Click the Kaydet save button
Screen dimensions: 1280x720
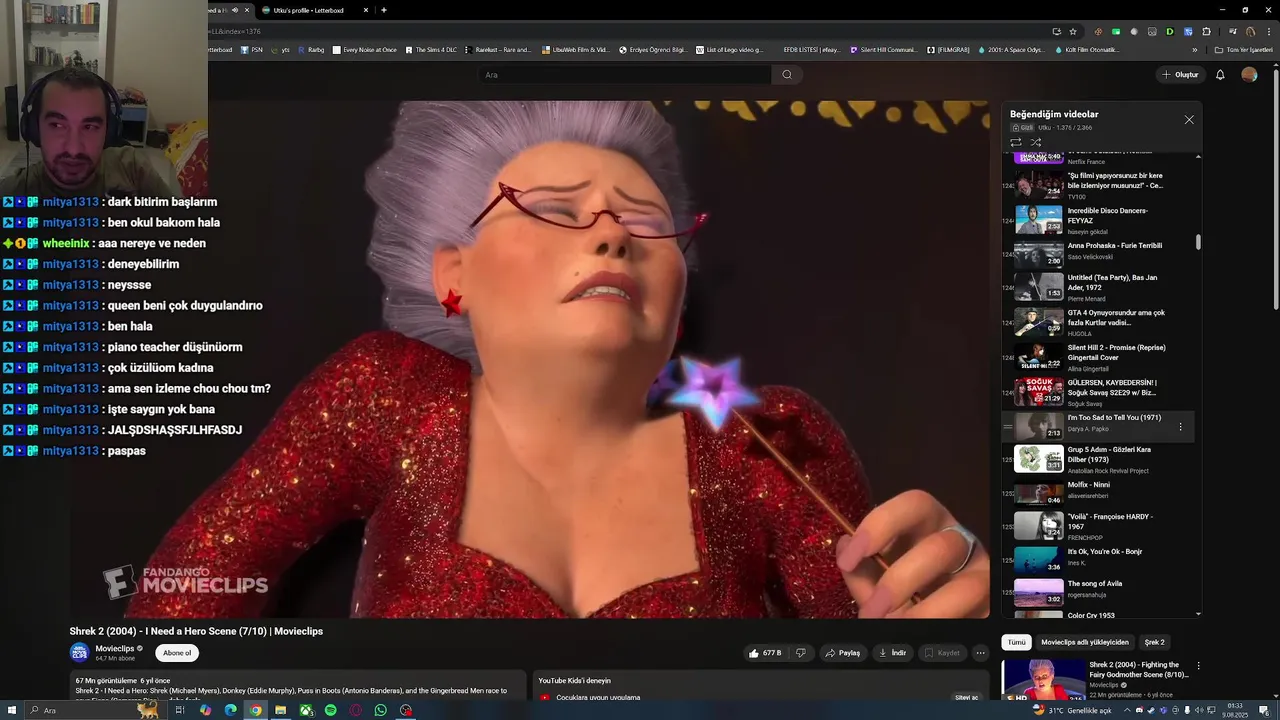click(x=941, y=653)
